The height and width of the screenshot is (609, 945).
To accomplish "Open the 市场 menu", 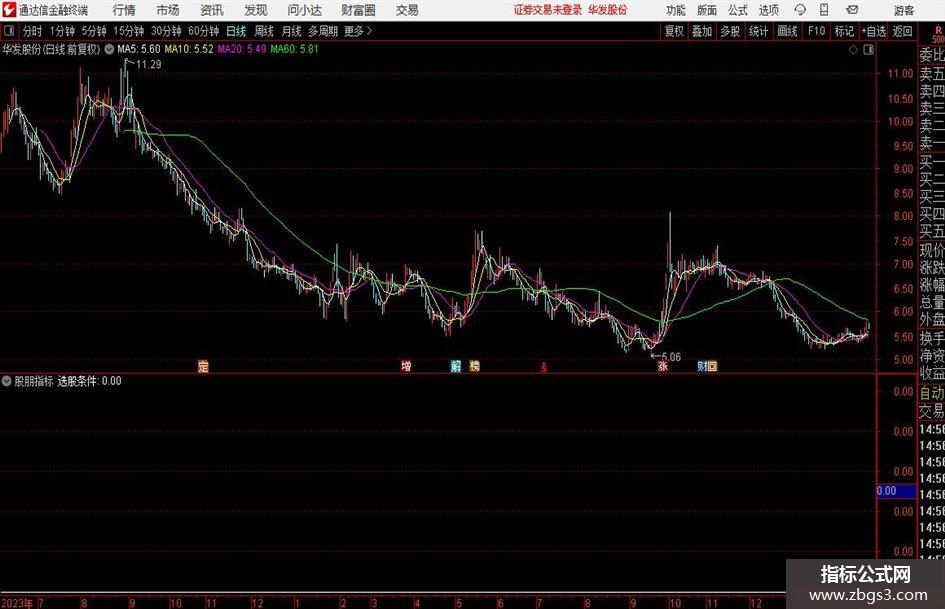I will (168, 10).
